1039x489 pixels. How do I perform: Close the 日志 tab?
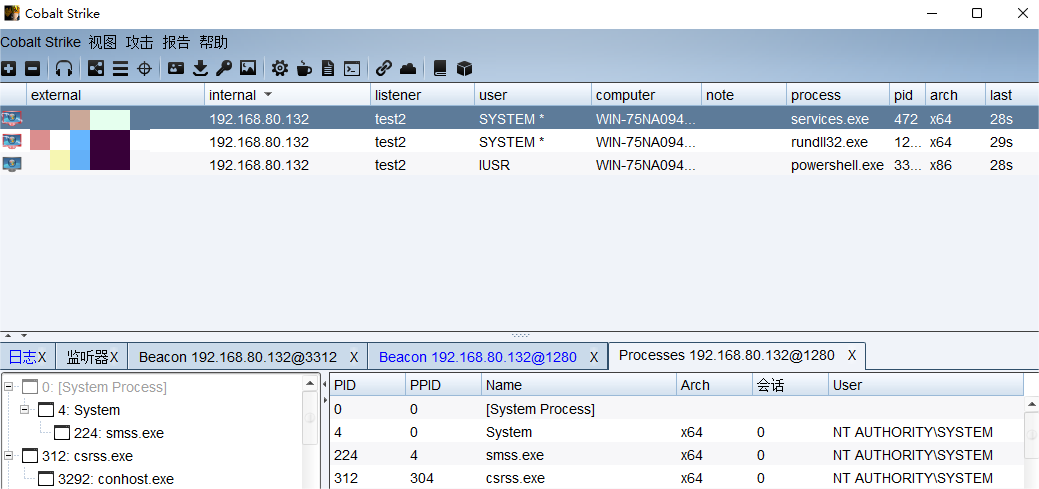click(42, 357)
